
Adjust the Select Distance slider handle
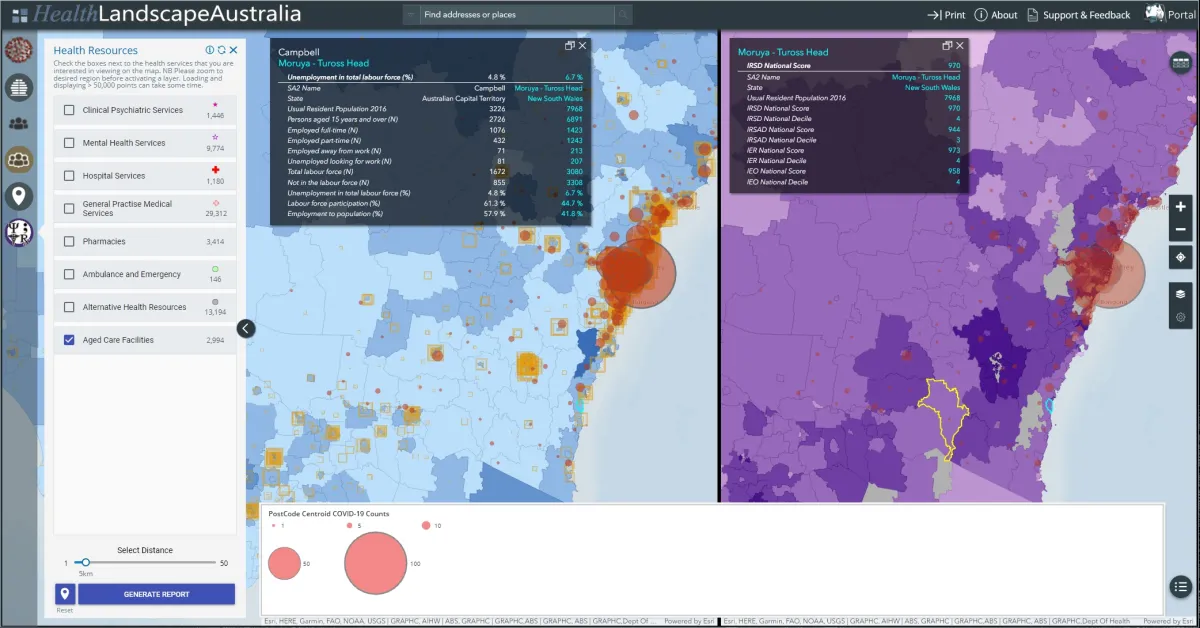[86, 562]
